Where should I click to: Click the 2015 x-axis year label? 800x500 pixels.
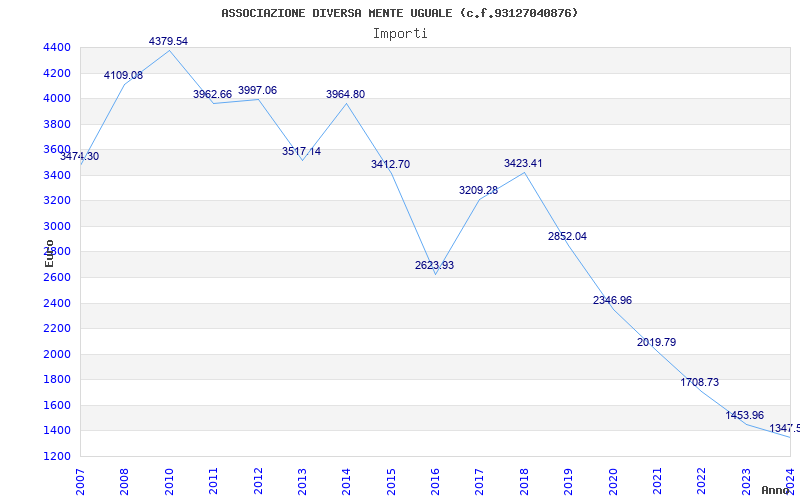coord(391,481)
